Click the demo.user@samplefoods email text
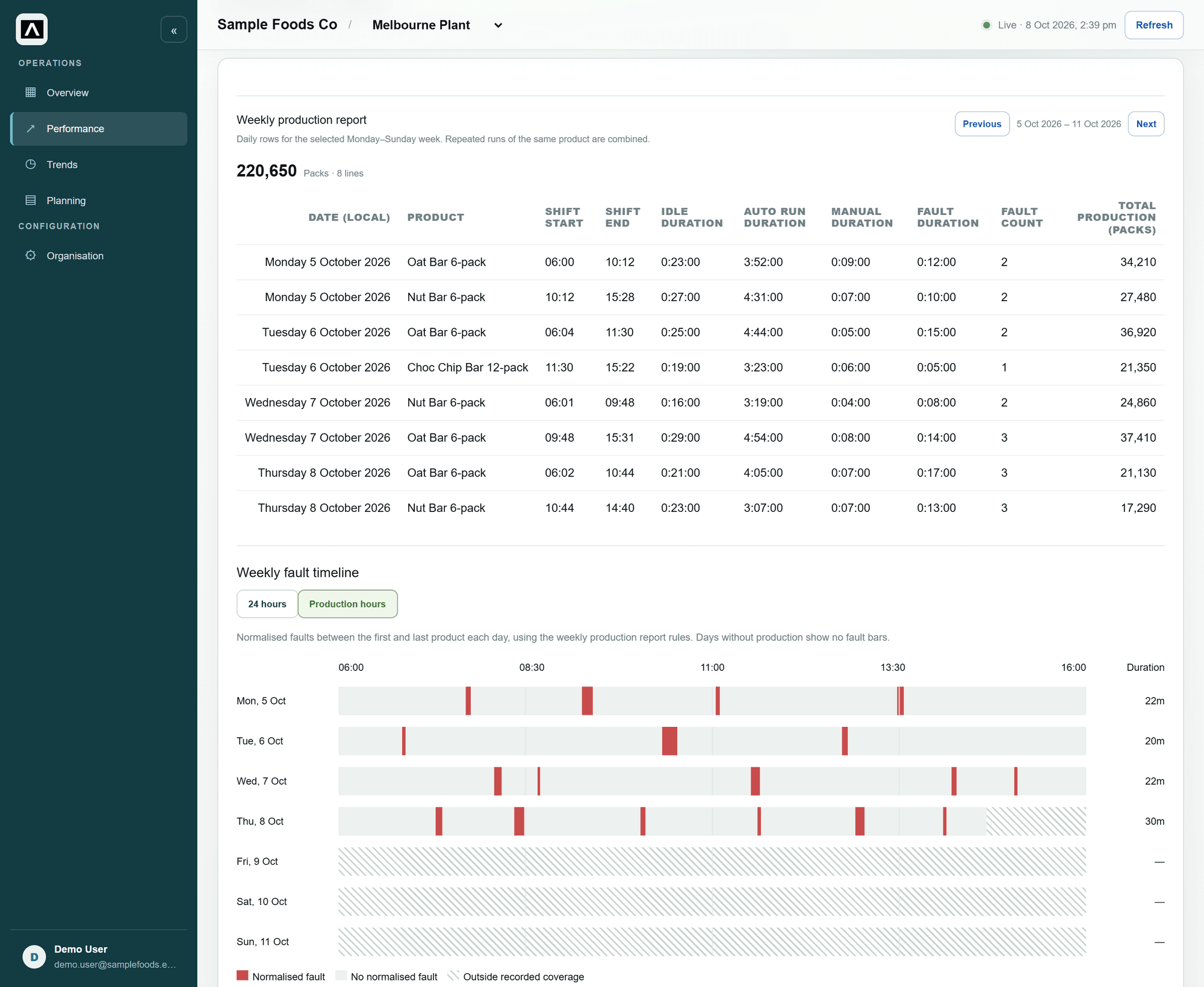The height and width of the screenshot is (987, 1204). [x=115, y=965]
